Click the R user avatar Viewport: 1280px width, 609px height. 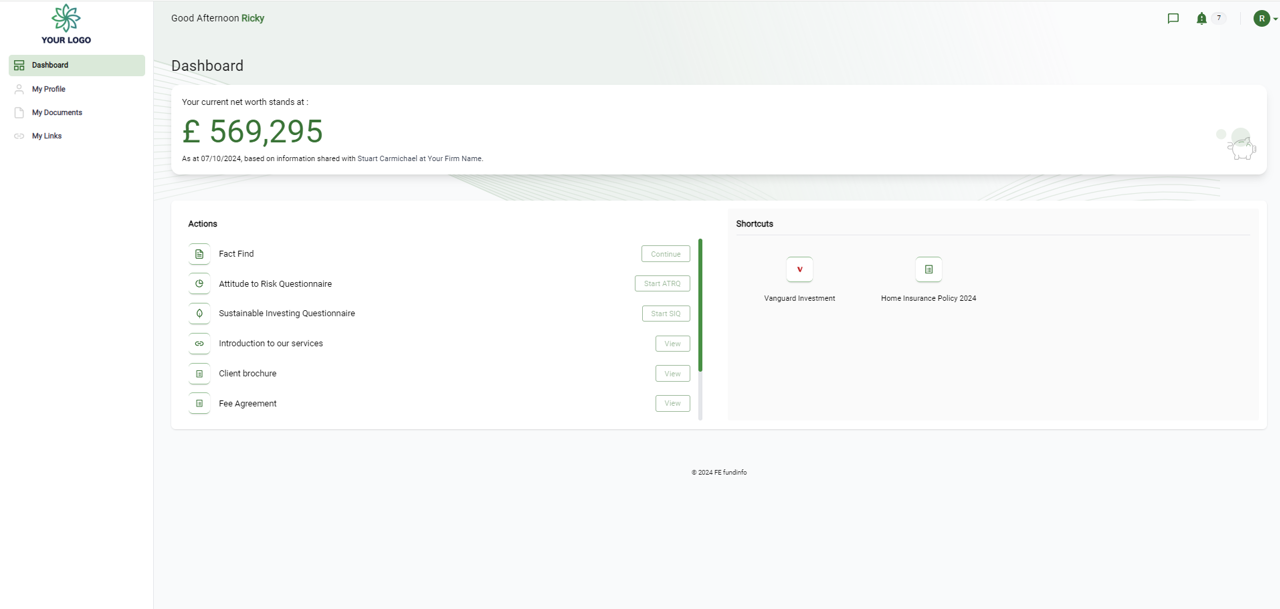tap(1262, 18)
